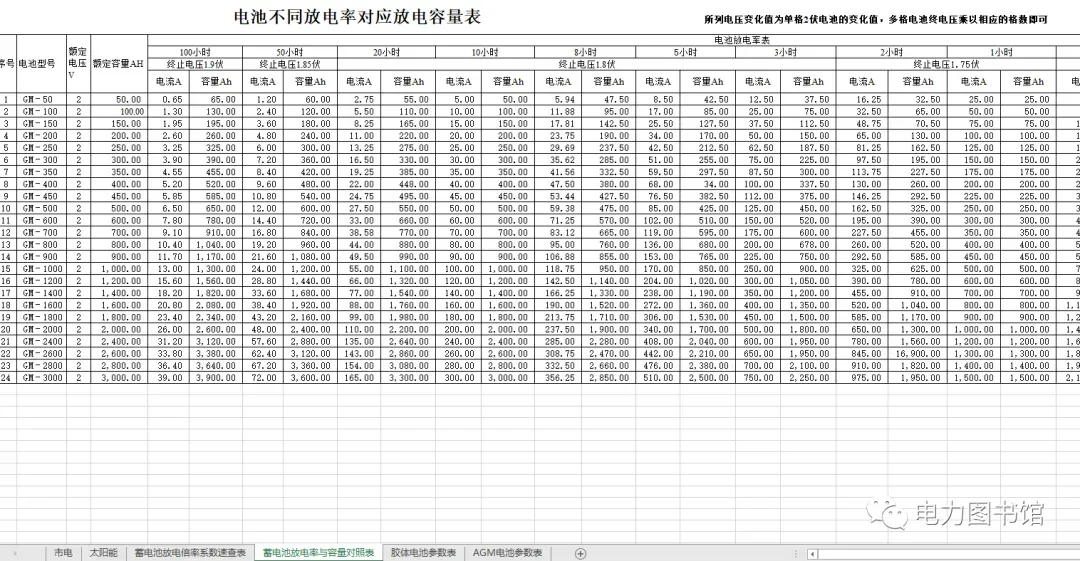Select the 3,900.00 capacity cell
The height and width of the screenshot is (561, 1080).
tap(216, 378)
